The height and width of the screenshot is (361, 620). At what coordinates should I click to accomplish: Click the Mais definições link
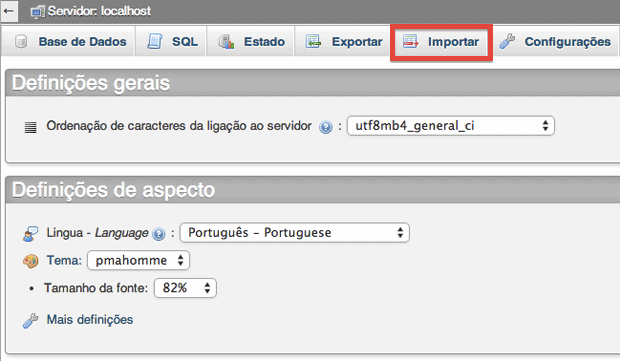[x=90, y=319]
